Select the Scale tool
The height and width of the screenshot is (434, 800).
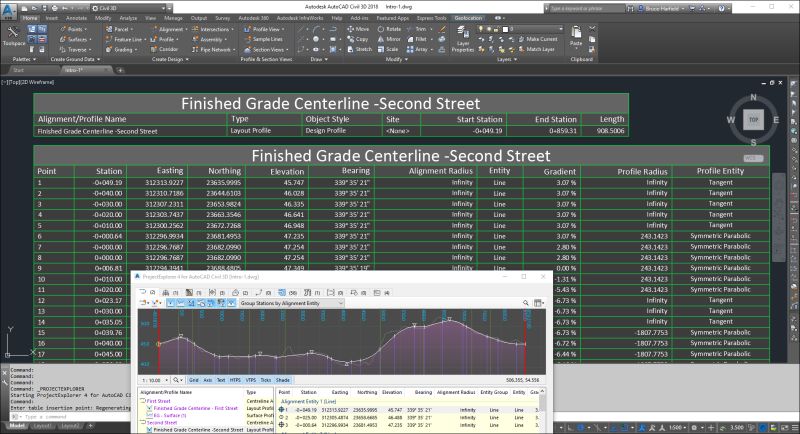388,49
